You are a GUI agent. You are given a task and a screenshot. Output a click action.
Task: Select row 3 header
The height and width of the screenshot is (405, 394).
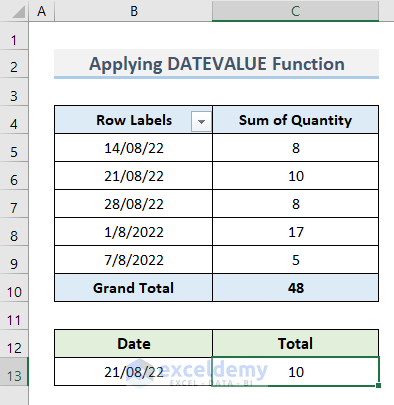(x=14, y=92)
